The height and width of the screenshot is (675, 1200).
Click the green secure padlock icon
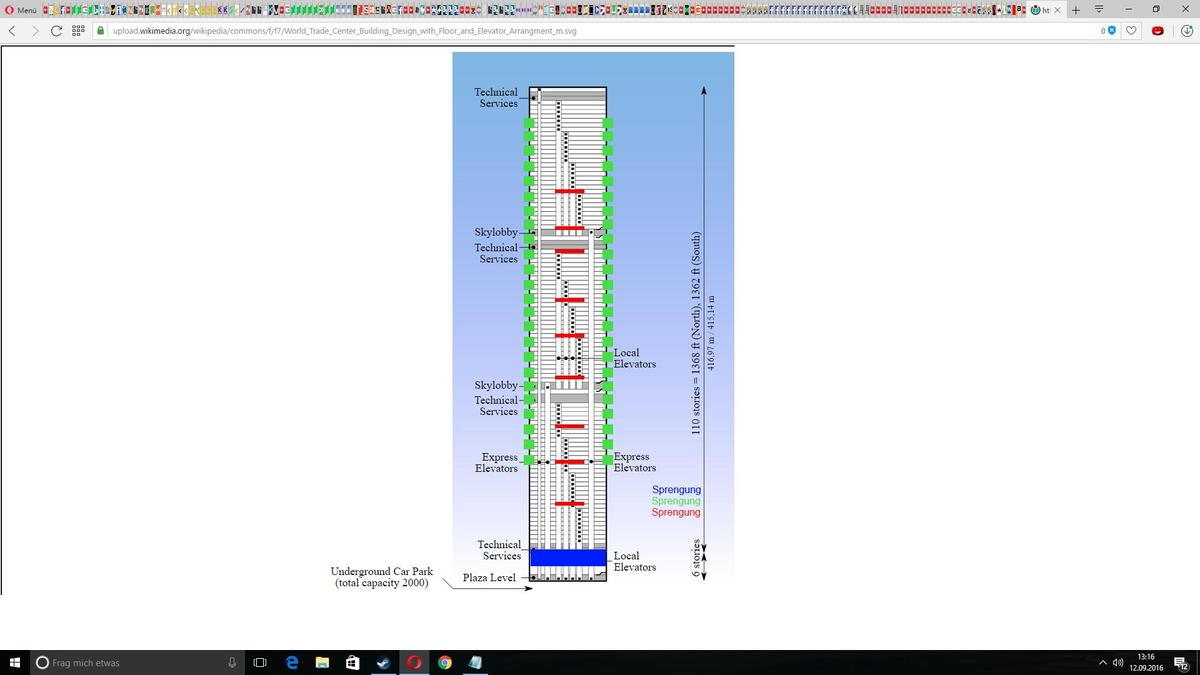click(101, 31)
